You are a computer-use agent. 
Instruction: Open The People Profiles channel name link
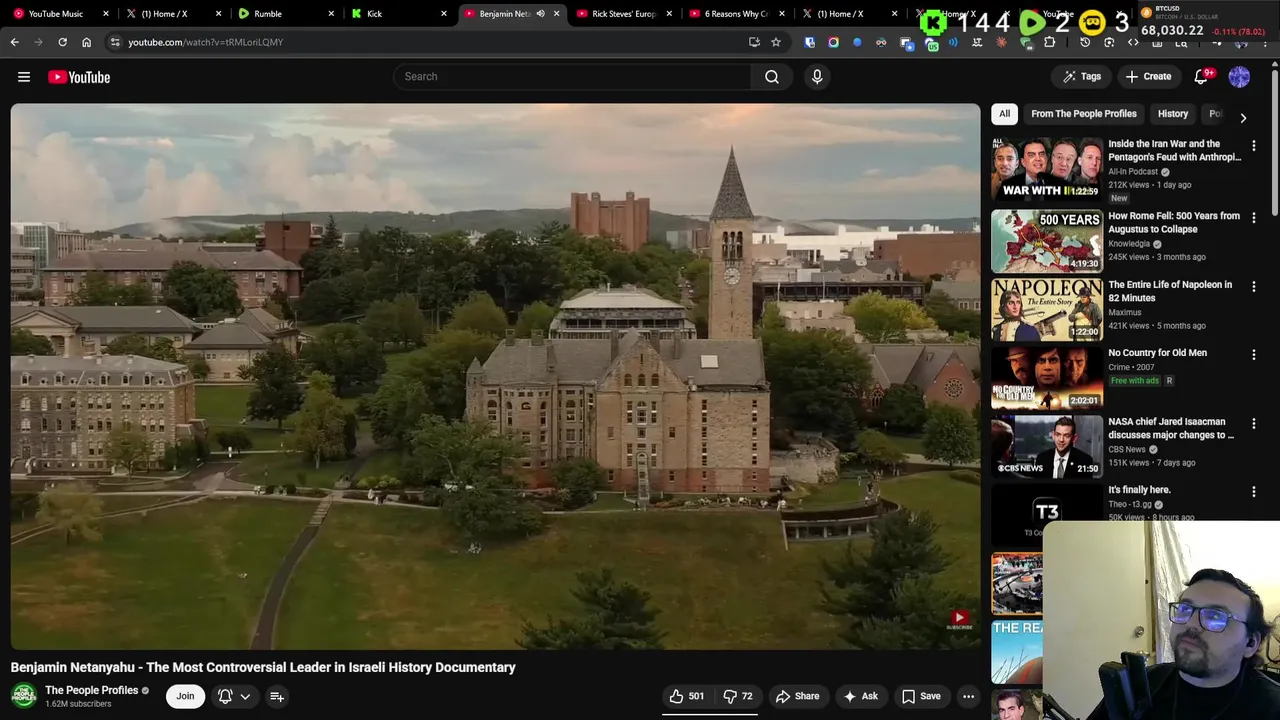click(x=91, y=690)
